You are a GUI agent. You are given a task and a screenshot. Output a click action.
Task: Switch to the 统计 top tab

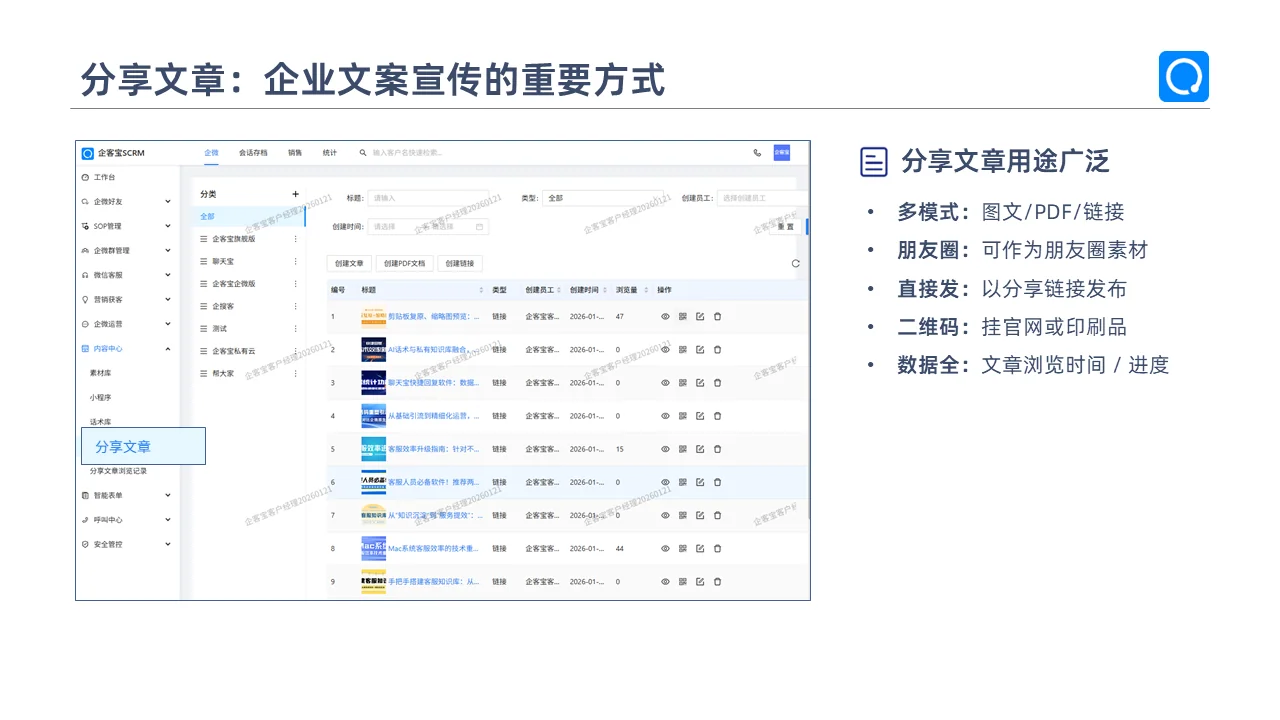pos(330,153)
